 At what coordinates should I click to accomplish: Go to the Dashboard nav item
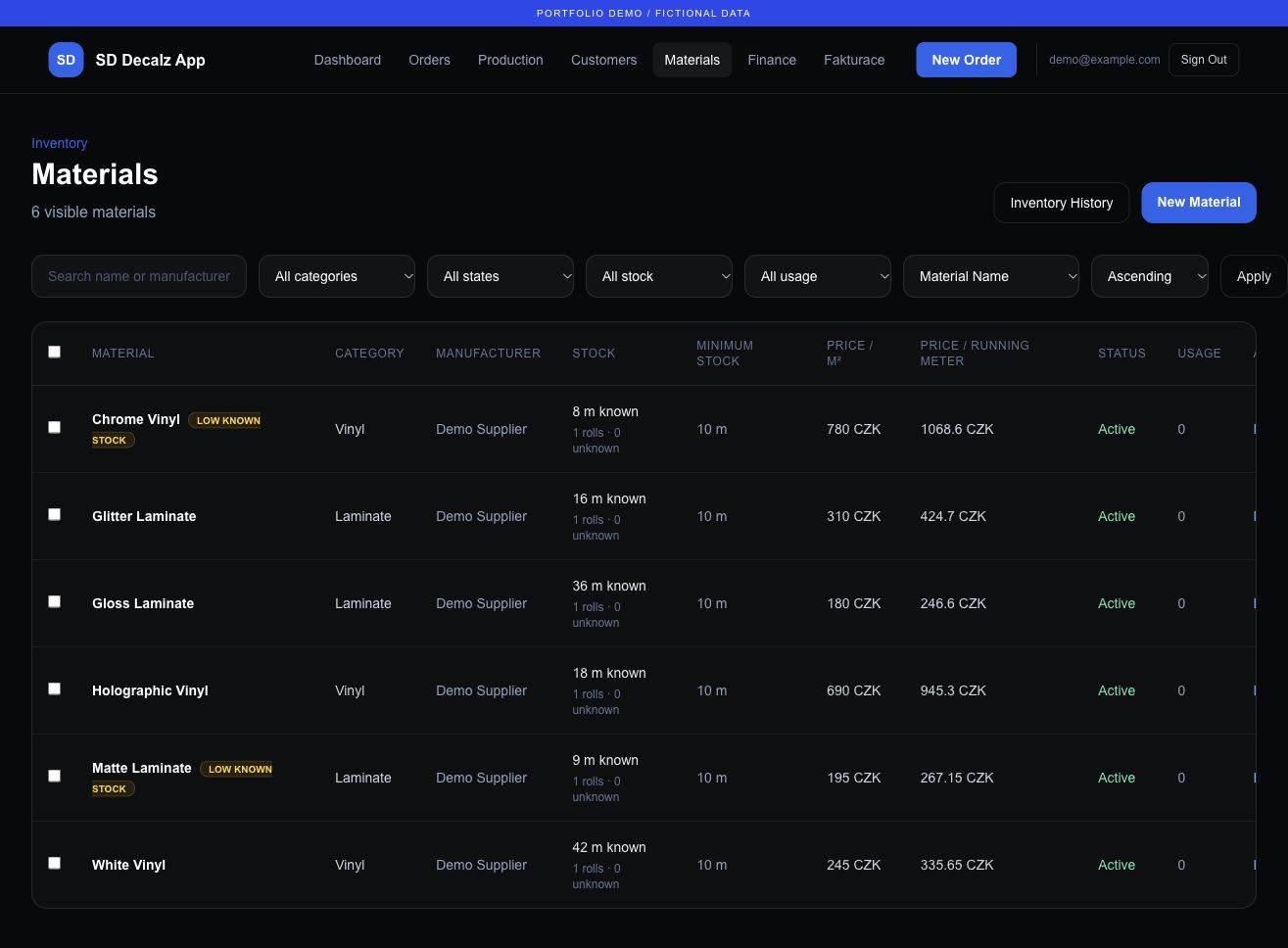pos(348,60)
